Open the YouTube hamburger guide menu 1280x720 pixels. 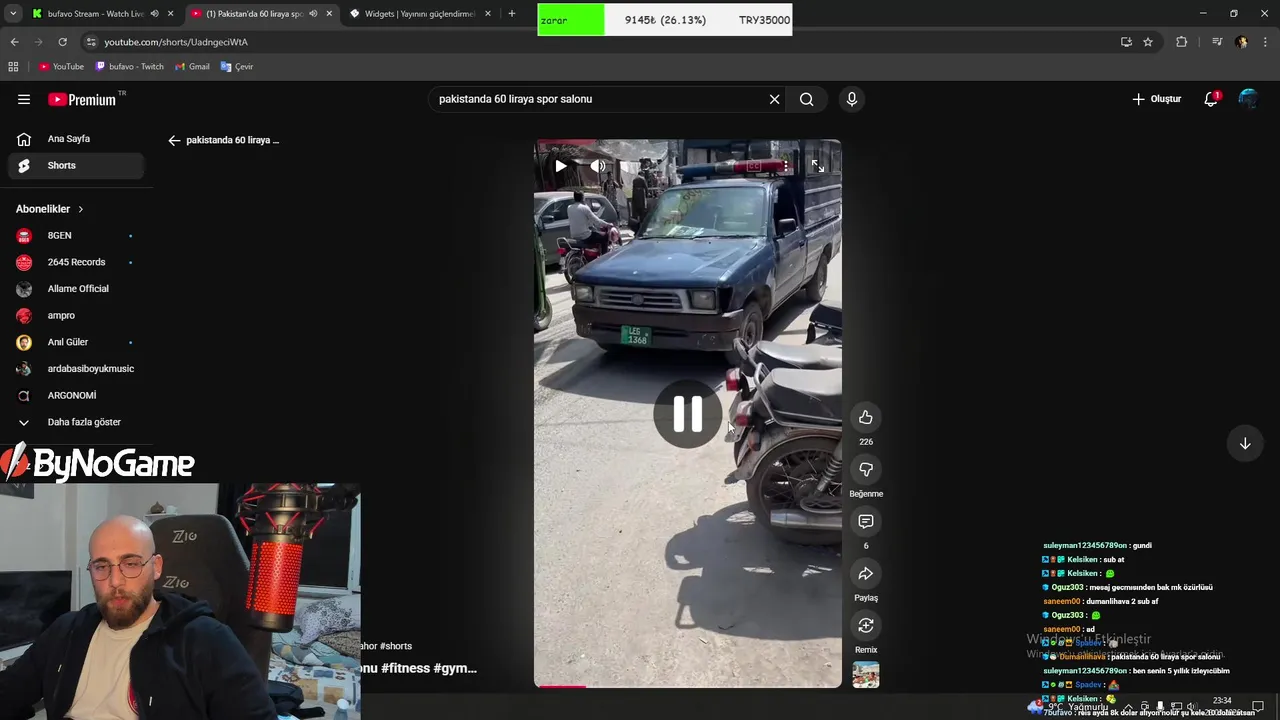tap(24, 99)
